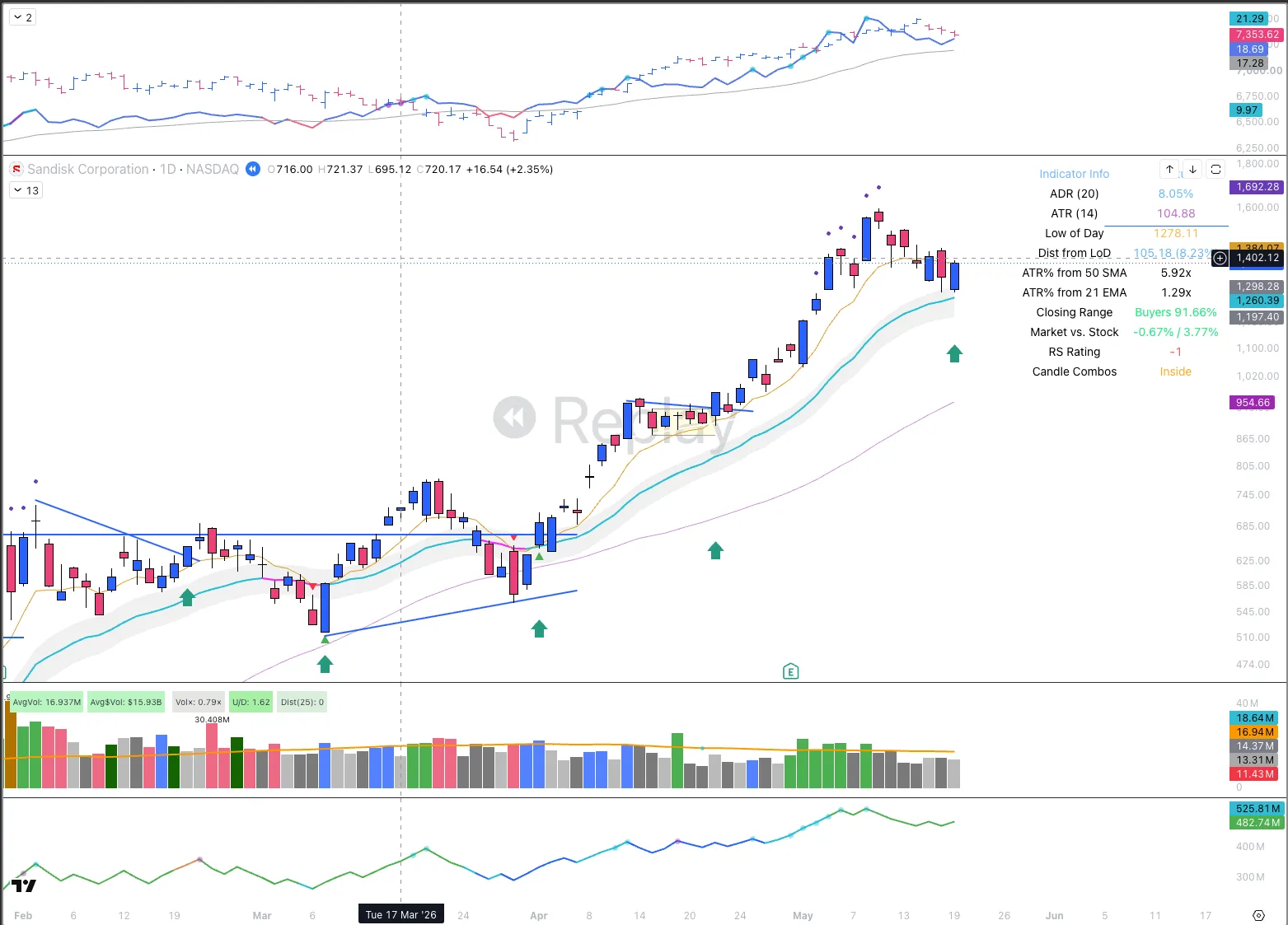This screenshot has height=925, width=1288.
Task: Open chart settings gear at the bottom right
Action: [x=1258, y=915]
